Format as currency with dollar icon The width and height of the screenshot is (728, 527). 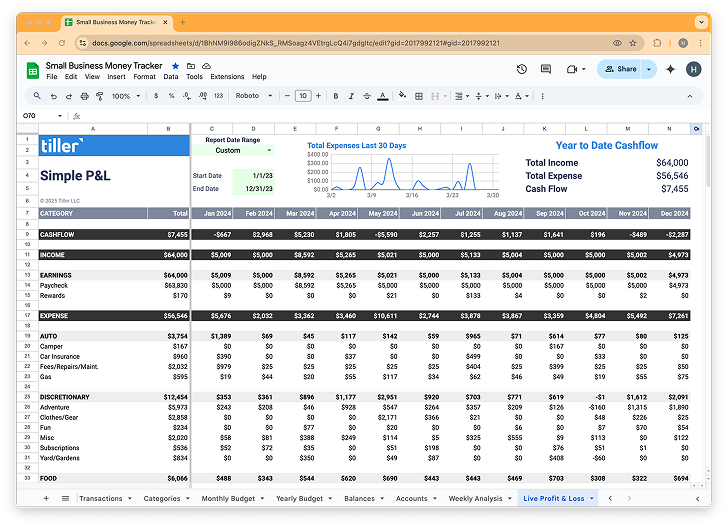[156, 96]
